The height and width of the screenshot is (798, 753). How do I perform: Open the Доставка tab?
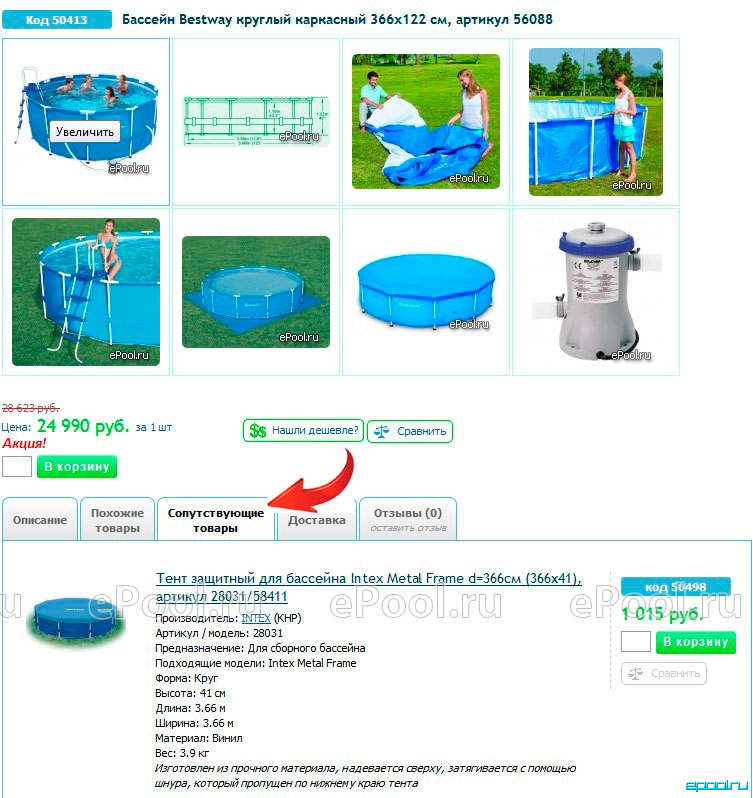(316, 520)
